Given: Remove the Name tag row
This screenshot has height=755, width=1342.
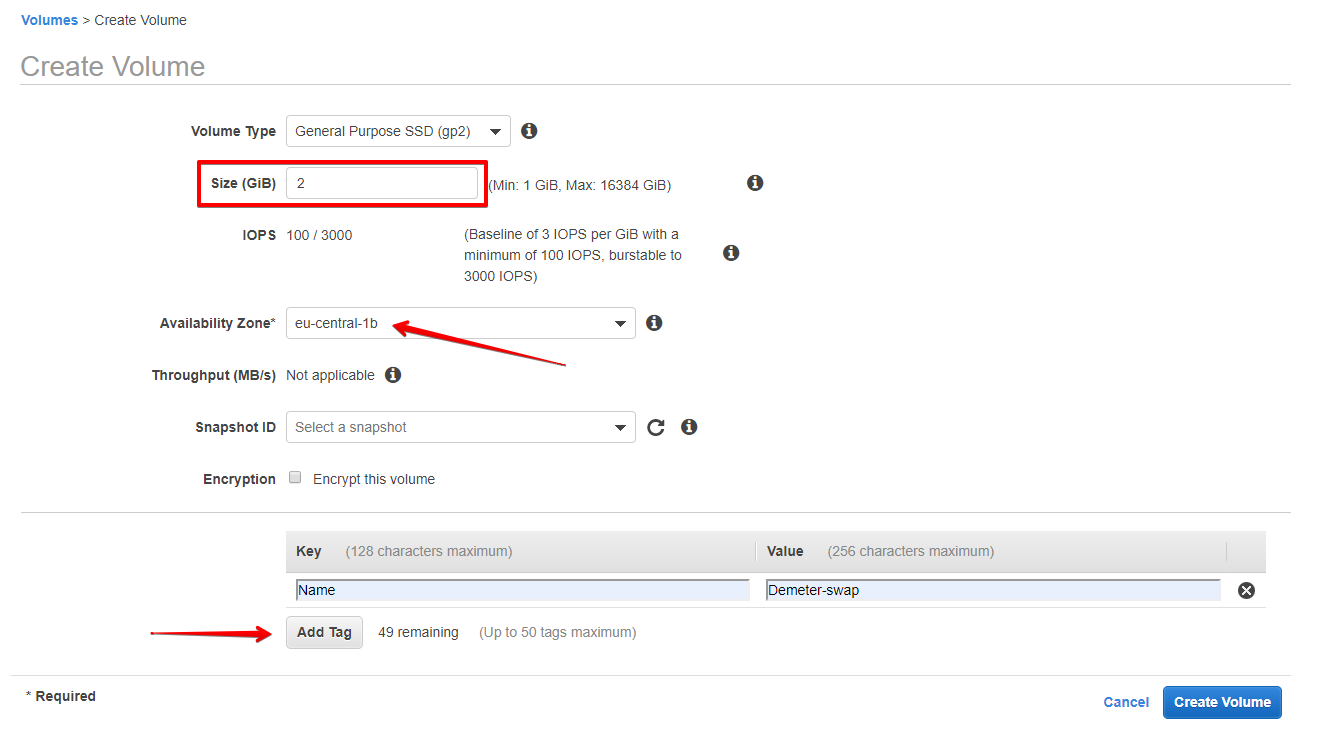Looking at the screenshot, I should click(1246, 590).
